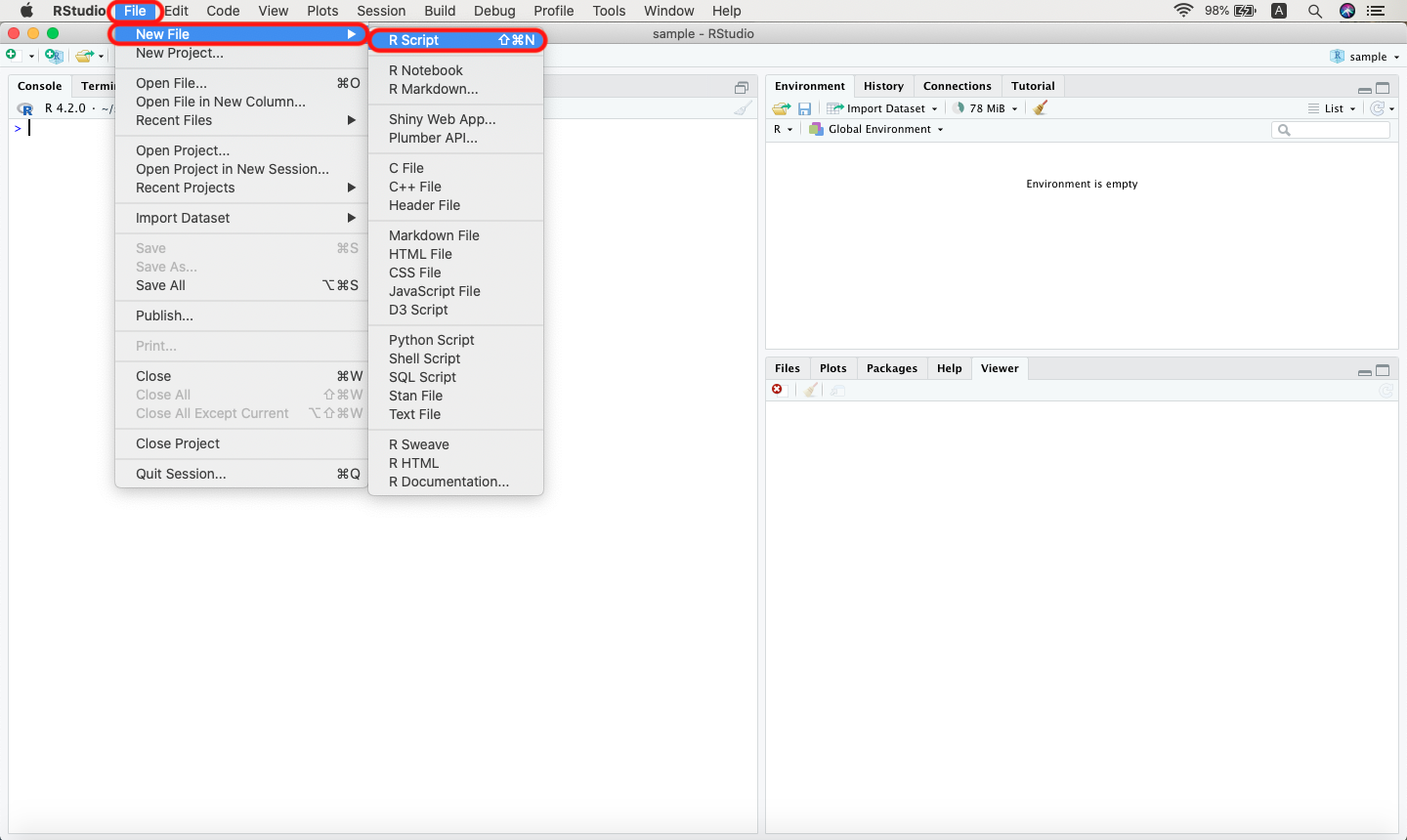1407x840 pixels.
Task: Load workspace with Environment folder icon
Action: 782,108
